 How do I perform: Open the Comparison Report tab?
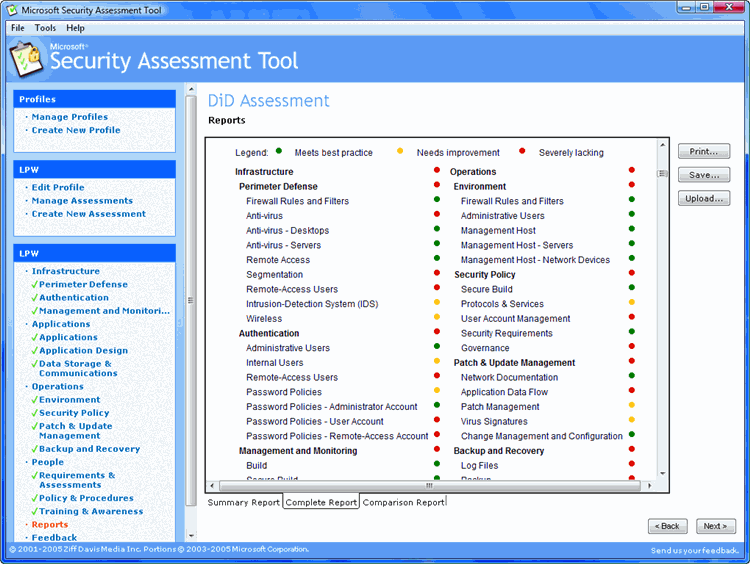click(403, 502)
